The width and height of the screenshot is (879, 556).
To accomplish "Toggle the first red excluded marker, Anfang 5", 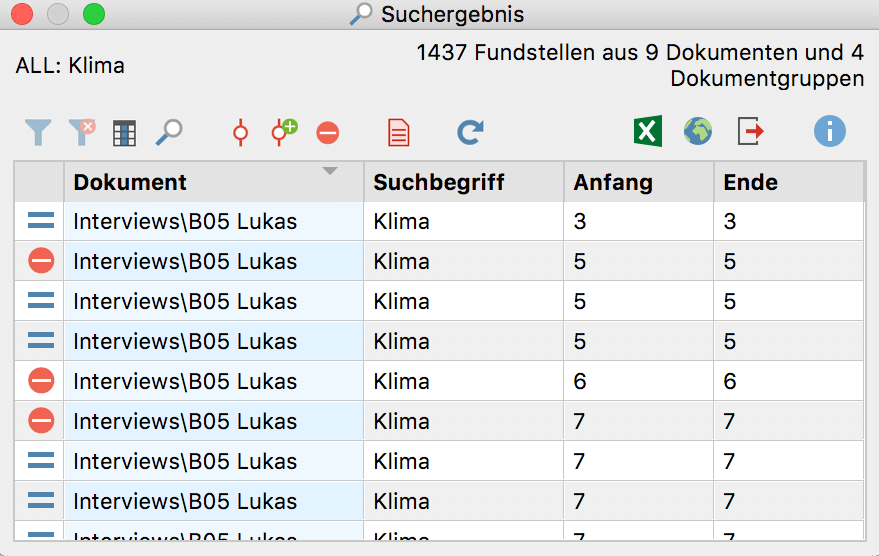I will [x=41, y=261].
